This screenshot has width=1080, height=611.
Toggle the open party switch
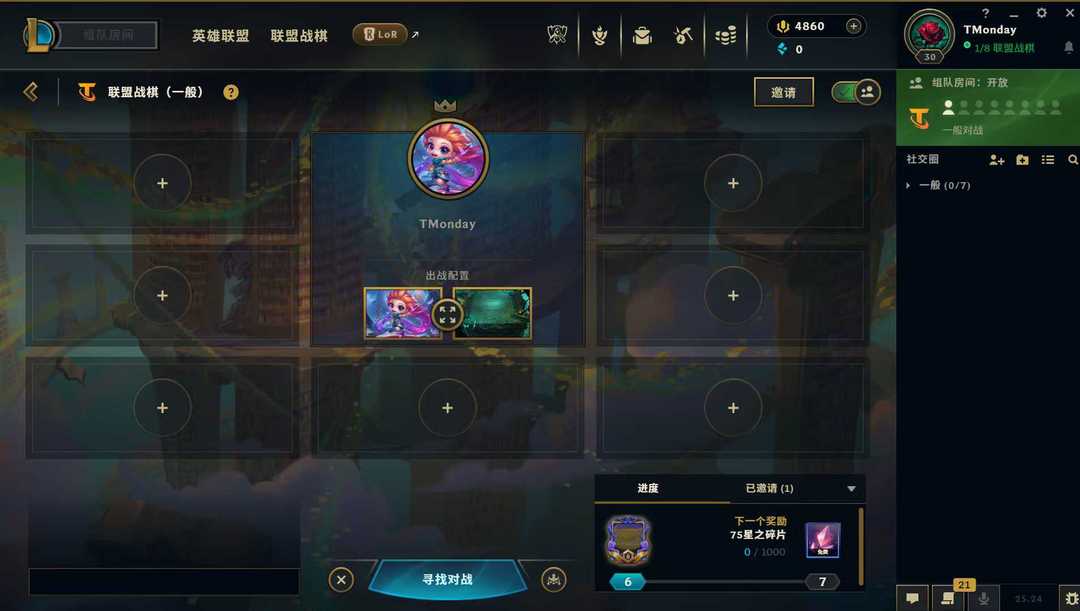point(855,92)
